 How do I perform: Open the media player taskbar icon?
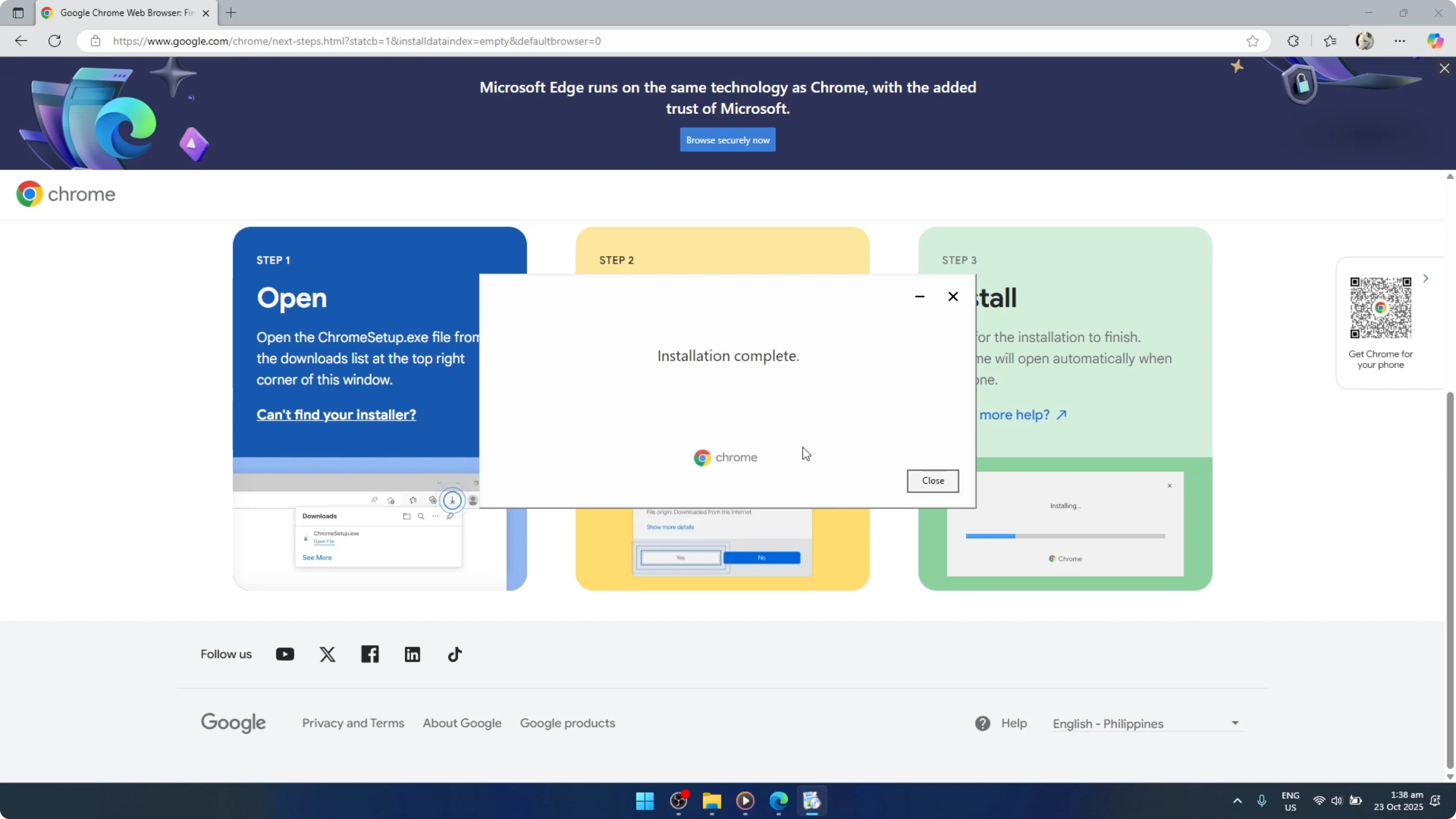click(x=745, y=800)
